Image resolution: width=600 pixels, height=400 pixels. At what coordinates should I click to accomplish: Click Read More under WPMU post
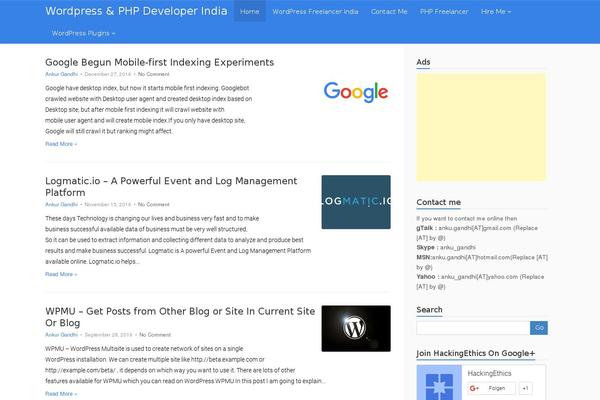point(61,393)
